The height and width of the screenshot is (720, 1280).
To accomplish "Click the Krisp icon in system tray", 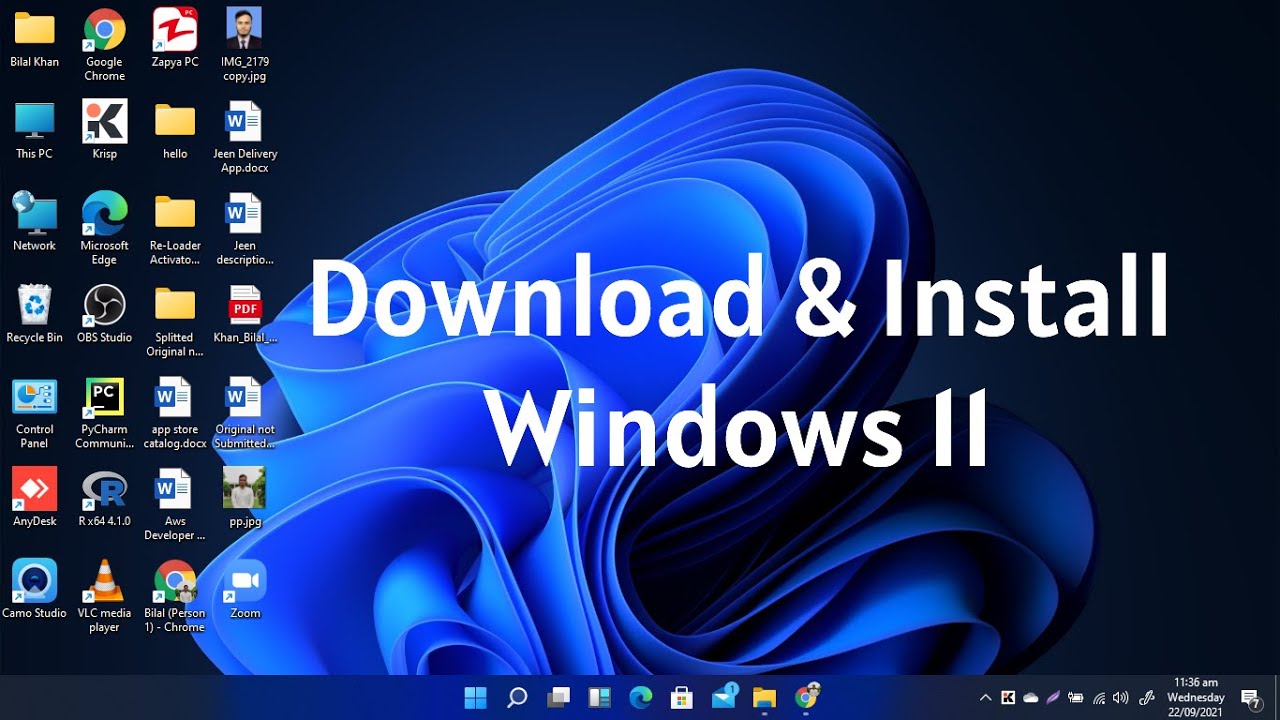I will pos(1008,698).
